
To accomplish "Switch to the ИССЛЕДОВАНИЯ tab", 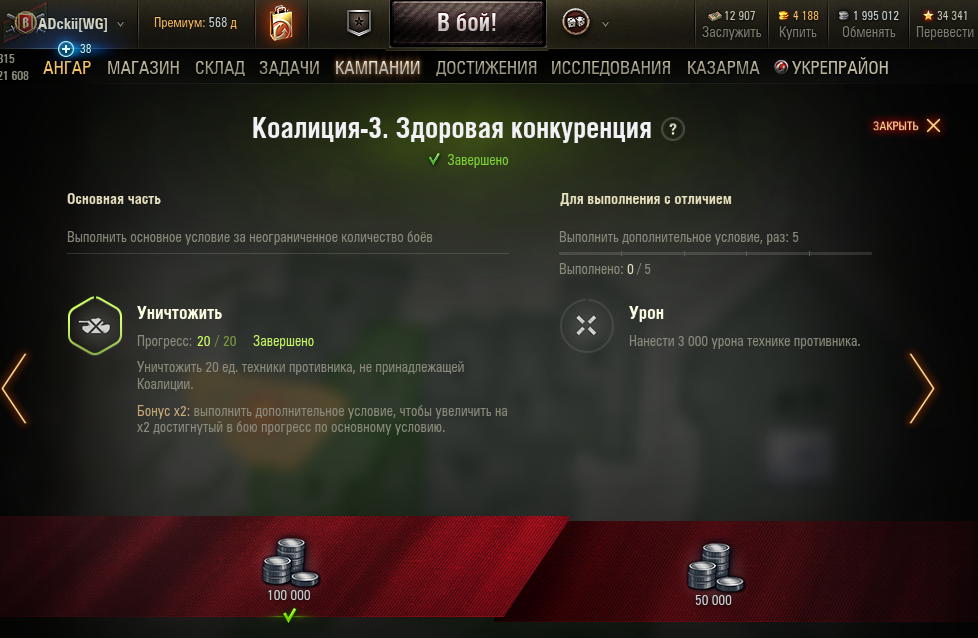I will coord(611,67).
